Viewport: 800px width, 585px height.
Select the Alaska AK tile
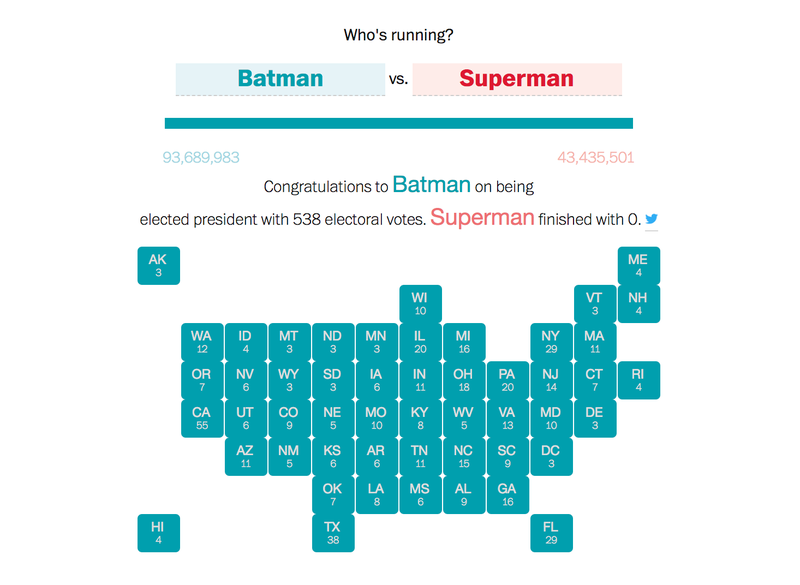[x=159, y=266]
